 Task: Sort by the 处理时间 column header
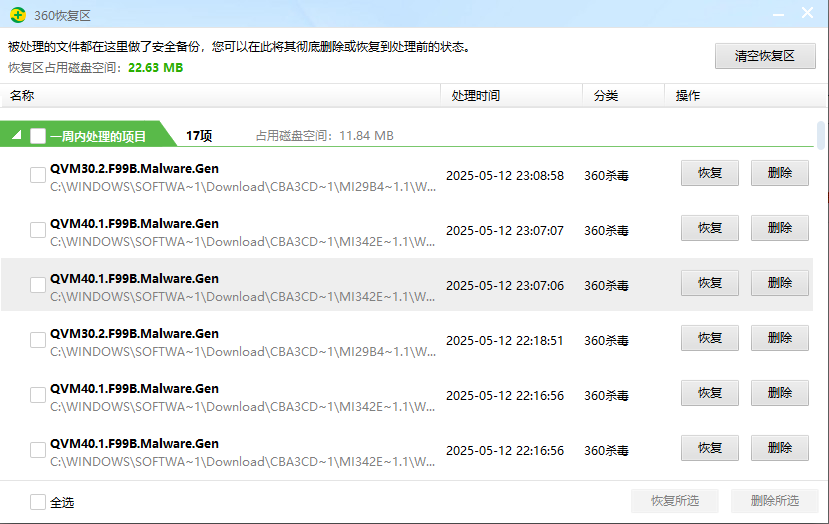coord(475,96)
